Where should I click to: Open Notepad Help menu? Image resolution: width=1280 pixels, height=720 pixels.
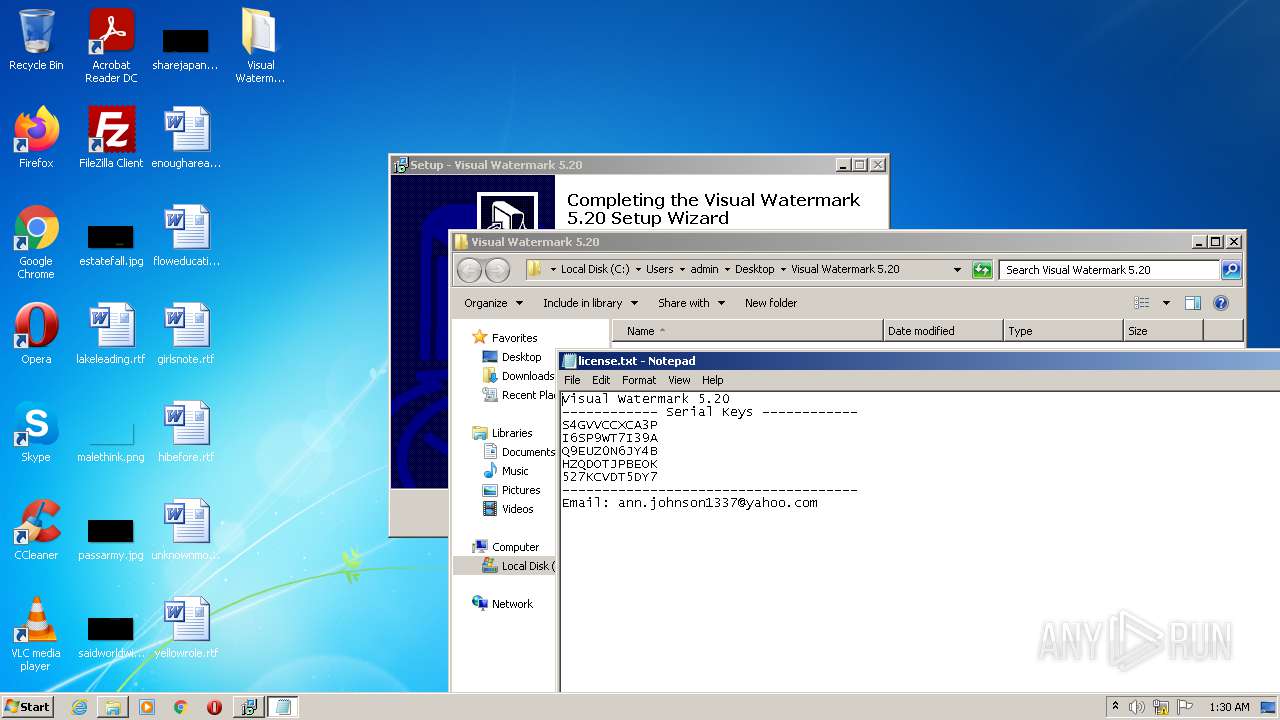(x=712, y=380)
